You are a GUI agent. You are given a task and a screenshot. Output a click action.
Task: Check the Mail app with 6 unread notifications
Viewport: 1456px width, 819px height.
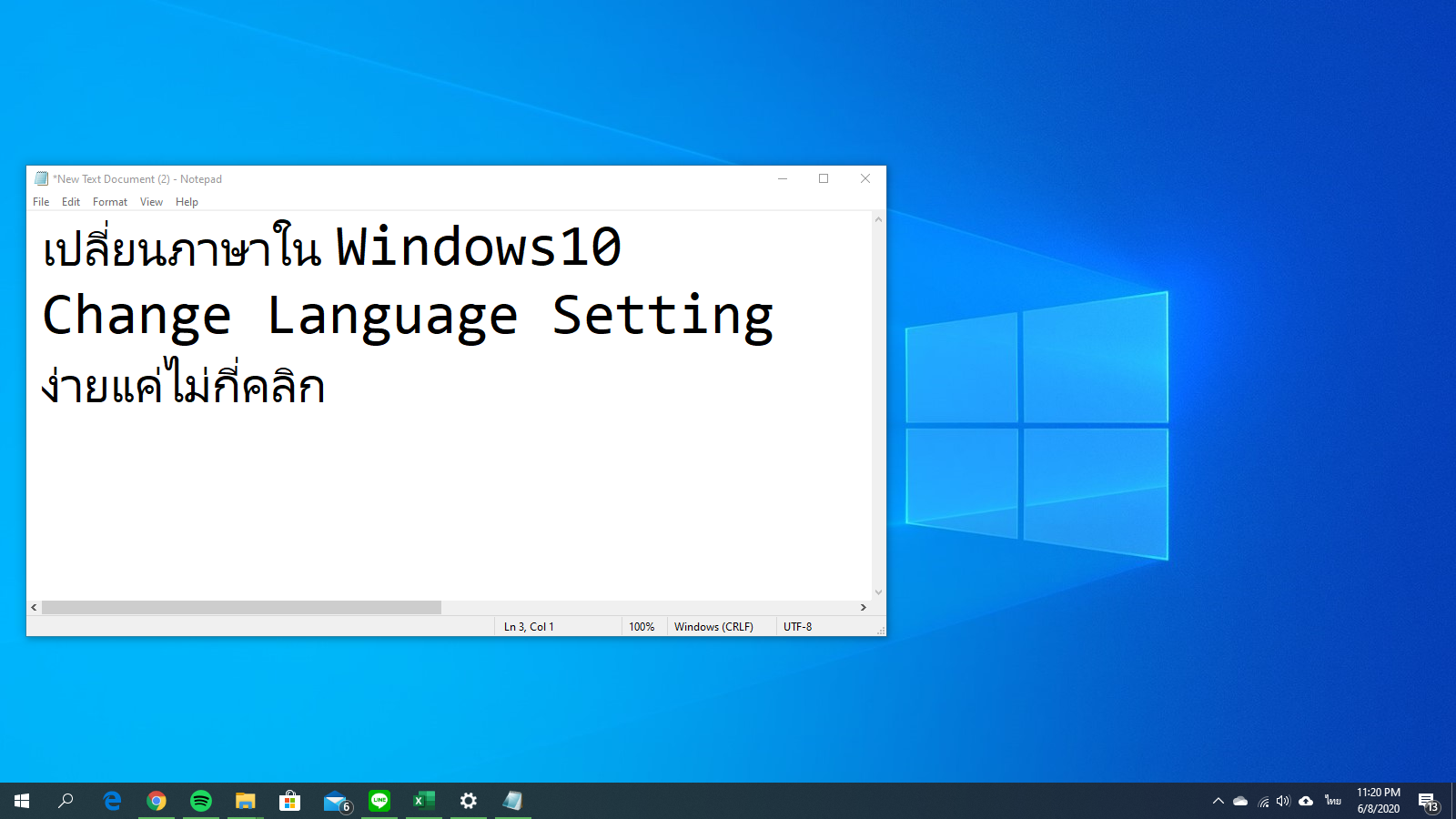tap(334, 801)
